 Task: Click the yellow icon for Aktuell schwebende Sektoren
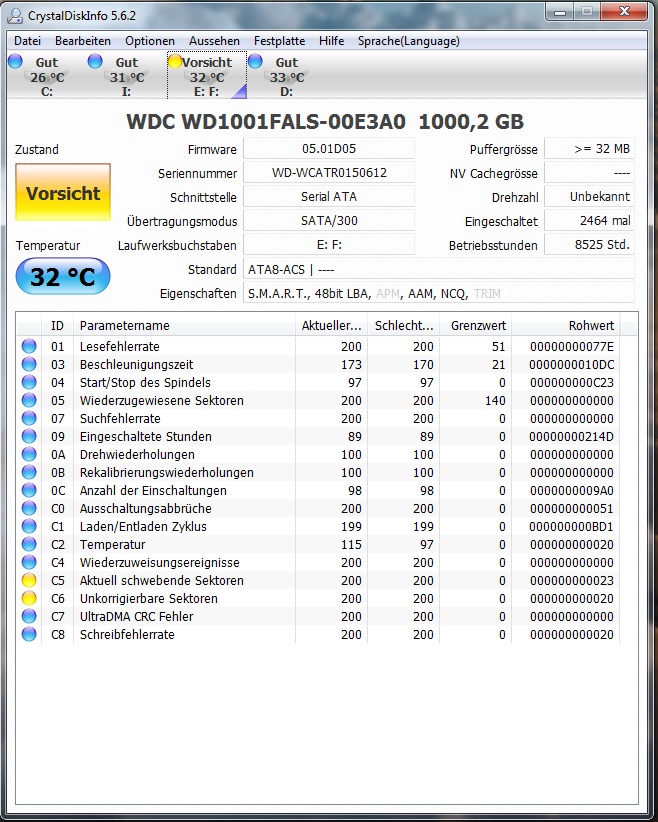pyautogui.click(x=29, y=580)
